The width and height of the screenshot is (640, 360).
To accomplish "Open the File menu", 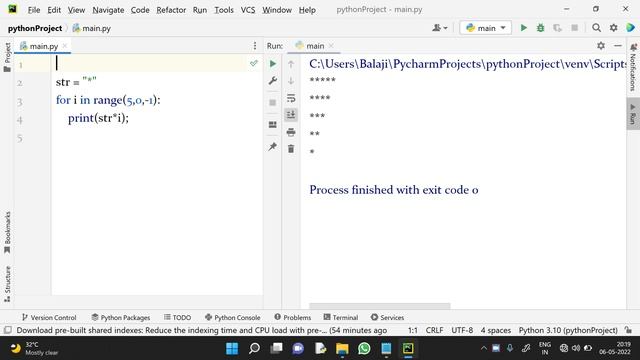I will tap(34, 10).
